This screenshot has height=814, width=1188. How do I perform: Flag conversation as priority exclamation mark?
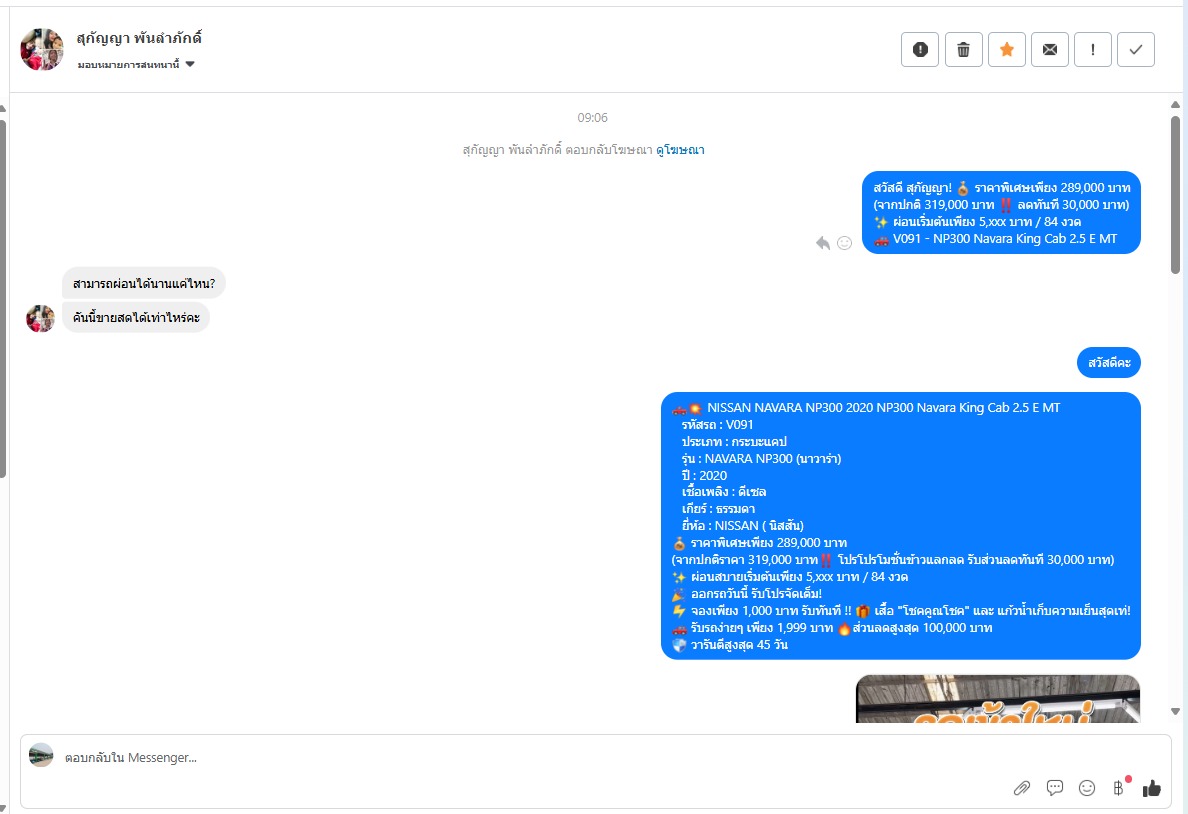point(1093,50)
